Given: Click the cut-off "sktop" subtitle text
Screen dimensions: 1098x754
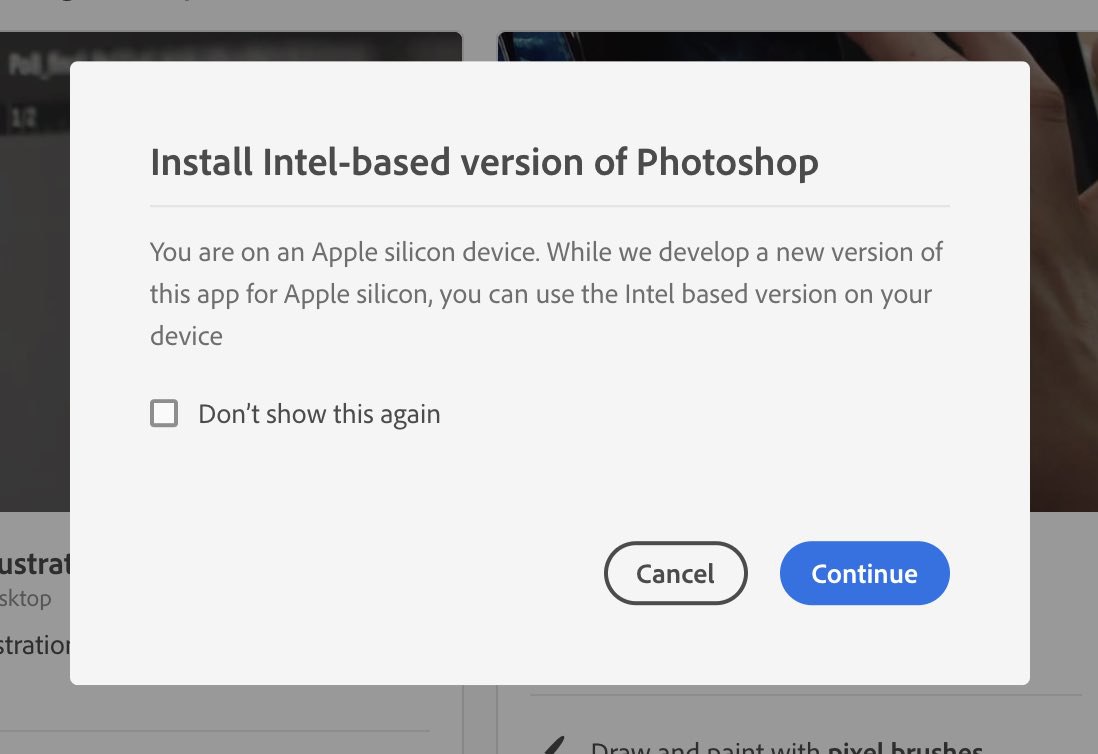Looking at the screenshot, I should [26, 599].
